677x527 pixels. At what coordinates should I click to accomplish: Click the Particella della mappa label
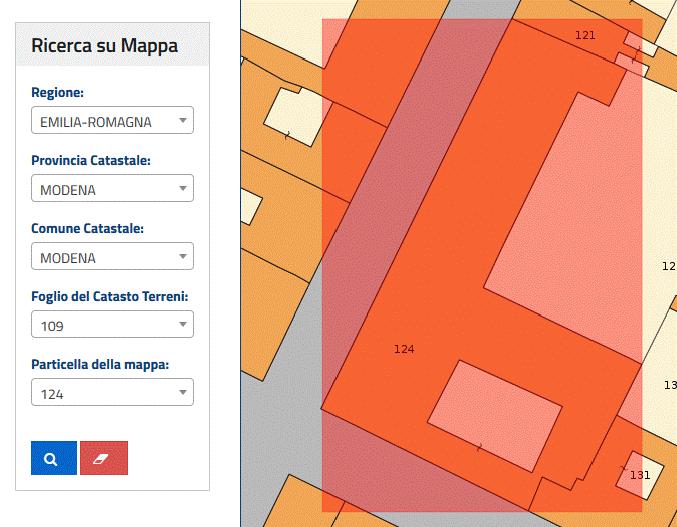coord(100,365)
